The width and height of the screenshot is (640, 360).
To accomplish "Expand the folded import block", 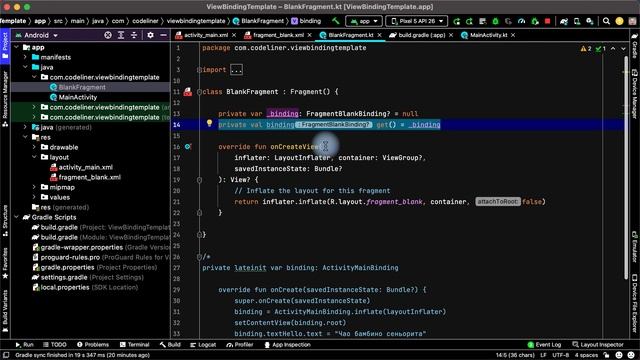I will (x=236, y=70).
